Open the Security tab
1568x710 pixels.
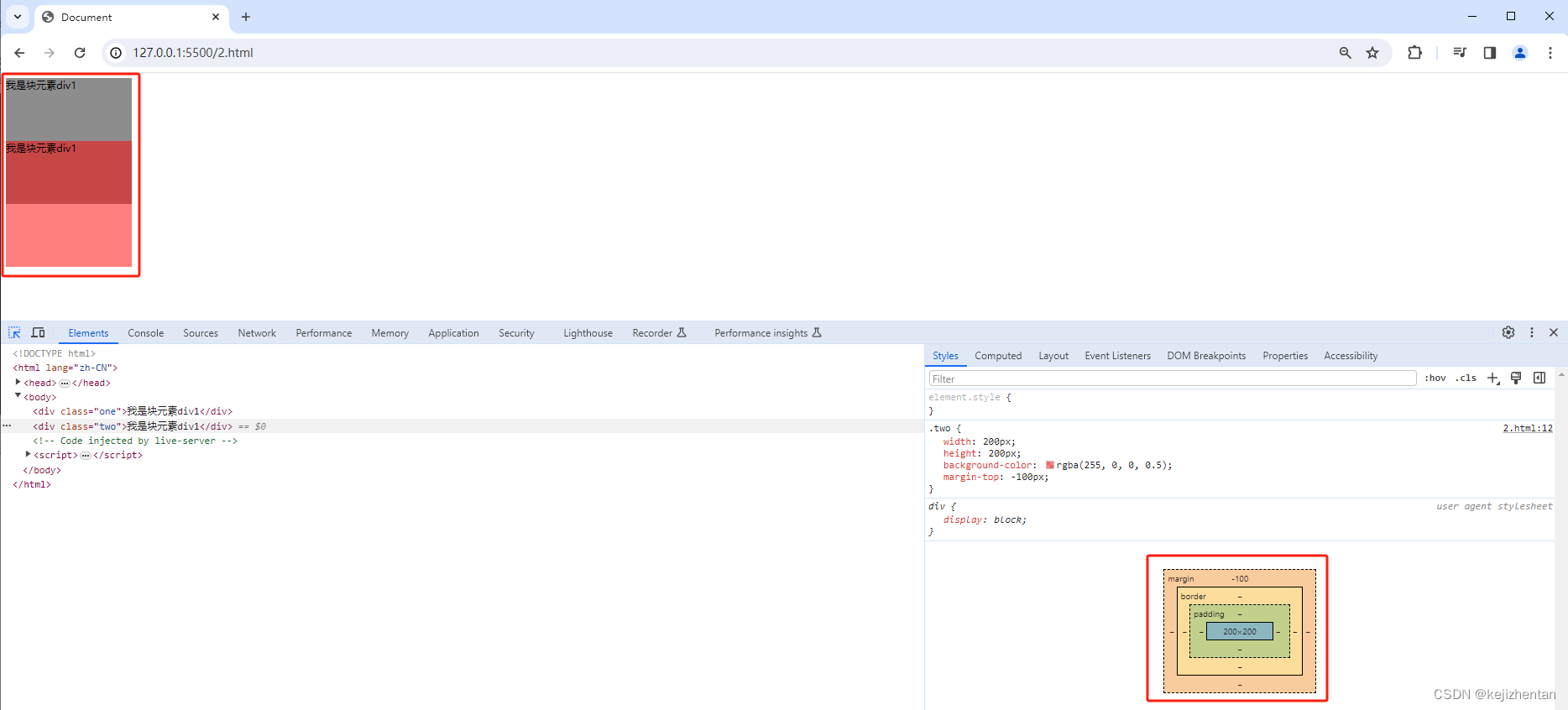click(x=516, y=333)
